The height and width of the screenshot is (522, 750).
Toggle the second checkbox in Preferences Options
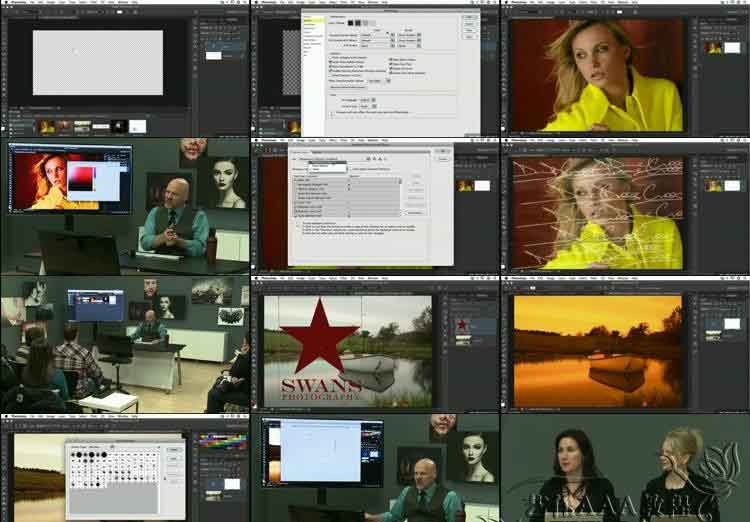330,64
